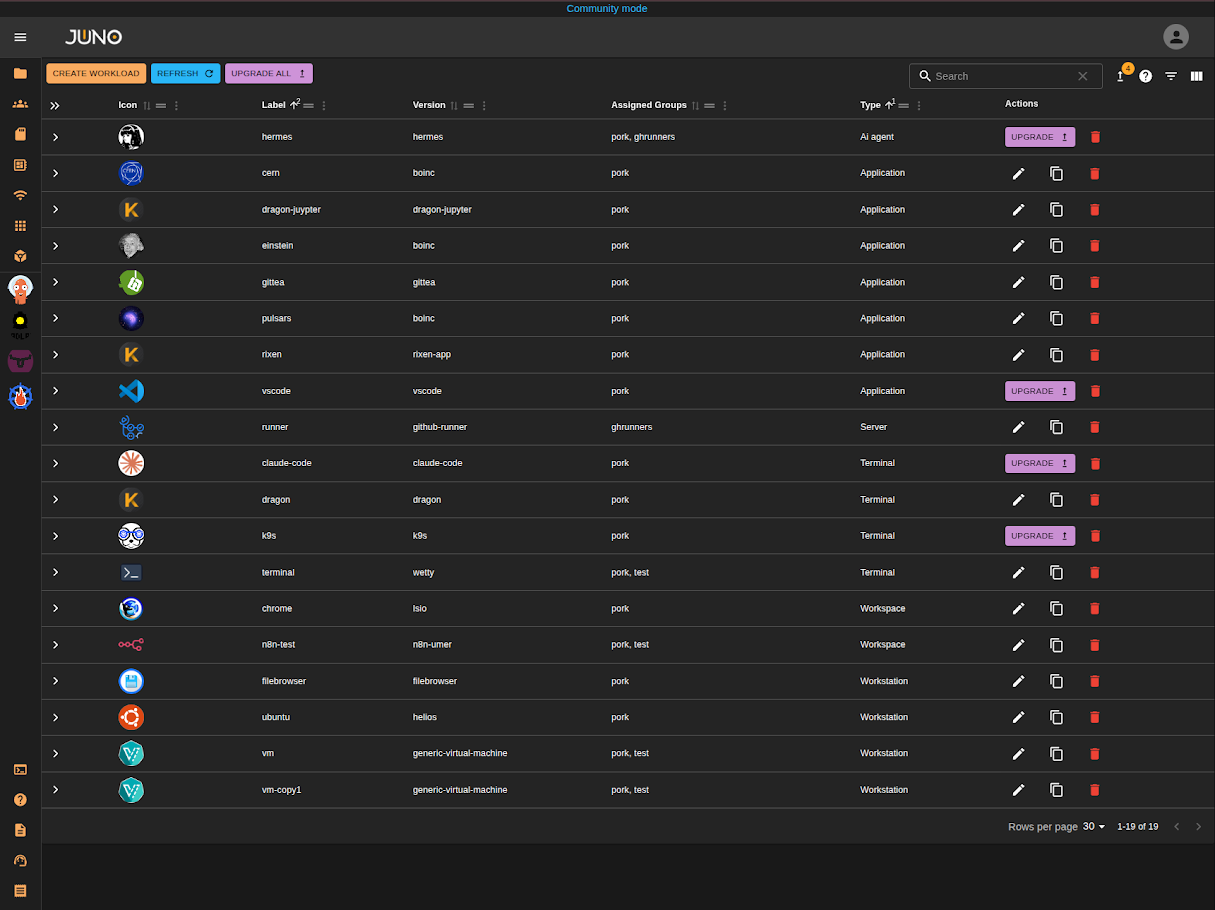The width and height of the screenshot is (1215, 910).
Task: Expand the dragon-juypter row details
Action: click(x=55, y=209)
